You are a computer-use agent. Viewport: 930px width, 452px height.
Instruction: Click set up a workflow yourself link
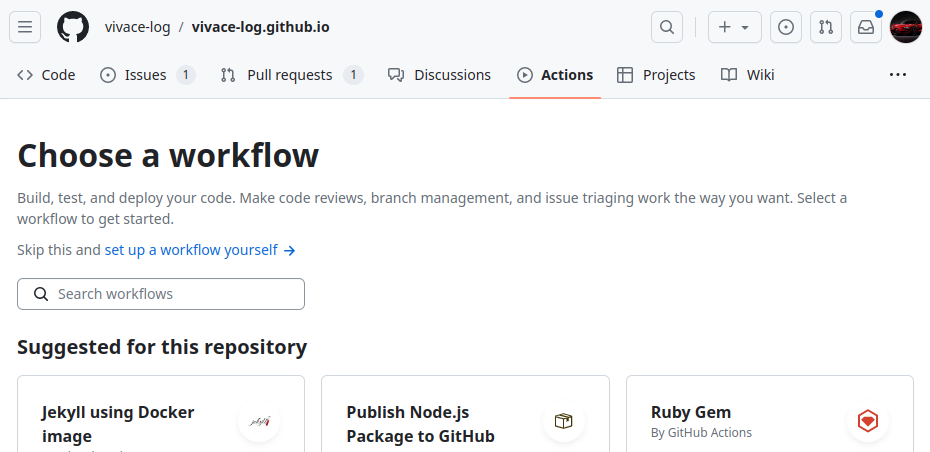point(200,250)
